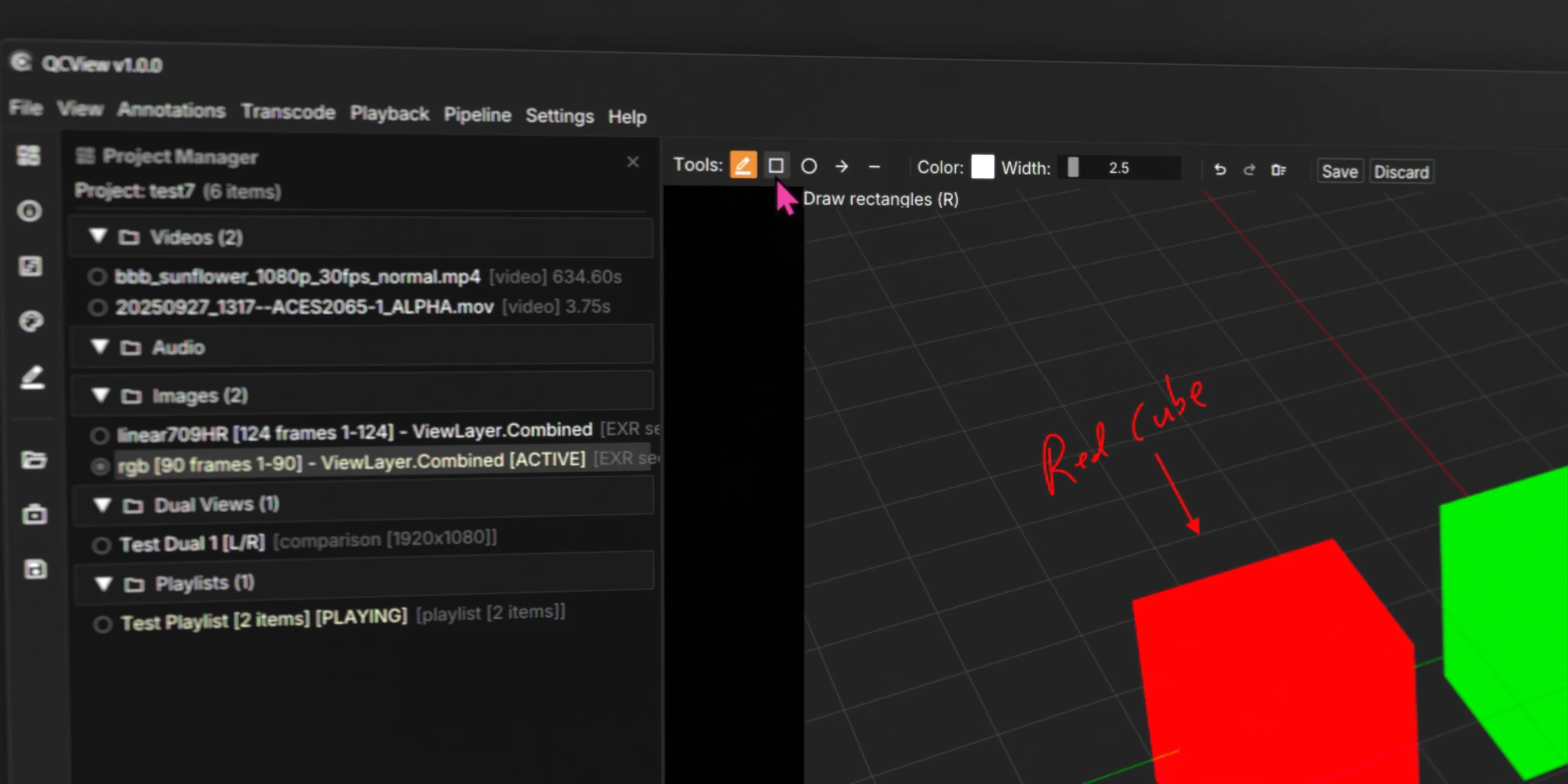The image size is (1568, 784).
Task: Open Project Manager from the sidebar grid icon
Action: (x=27, y=156)
